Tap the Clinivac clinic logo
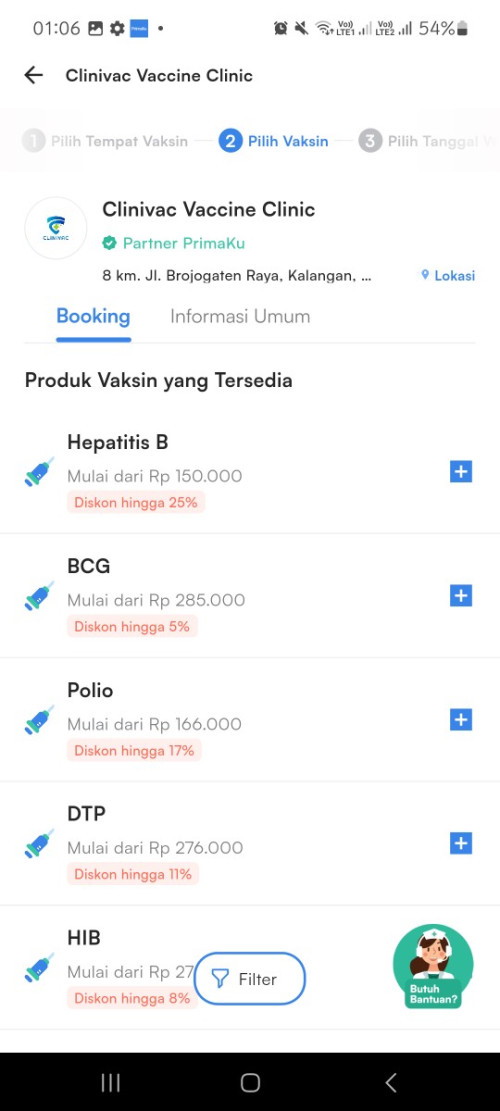 (55, 228)
